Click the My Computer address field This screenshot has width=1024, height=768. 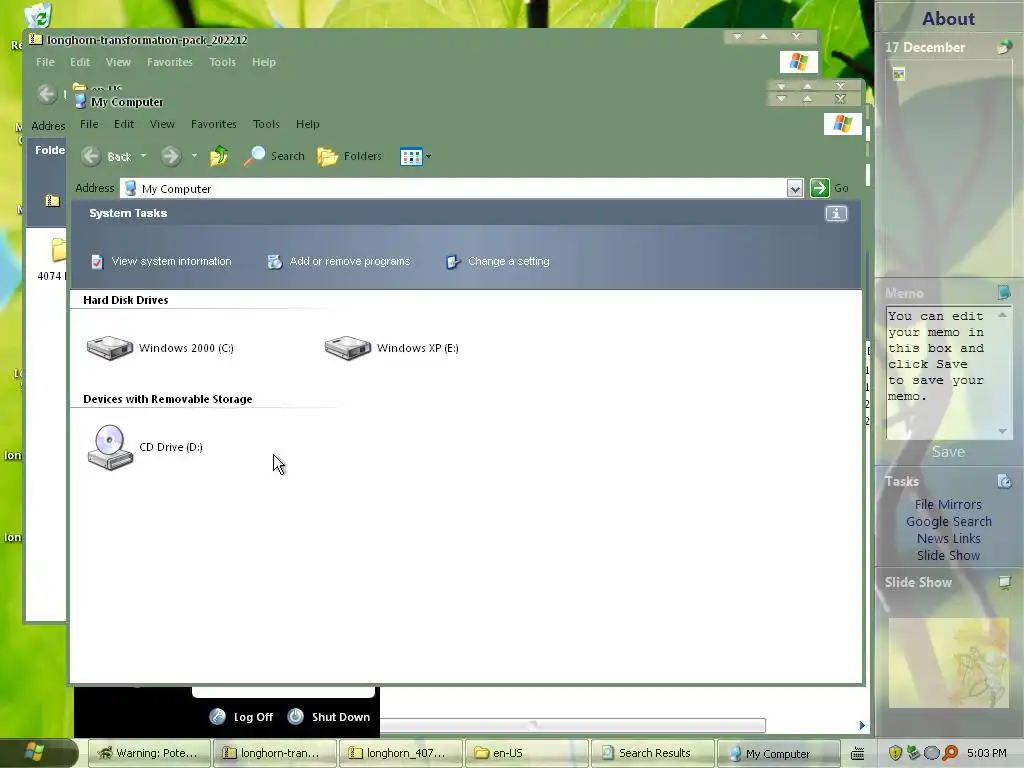click(454, 189)
